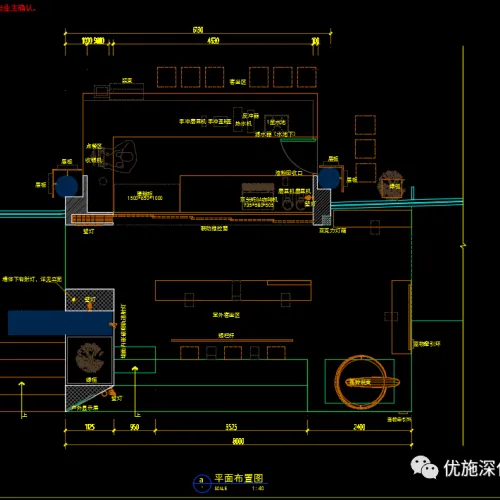Click the blue circle at left column

[67, 186]
